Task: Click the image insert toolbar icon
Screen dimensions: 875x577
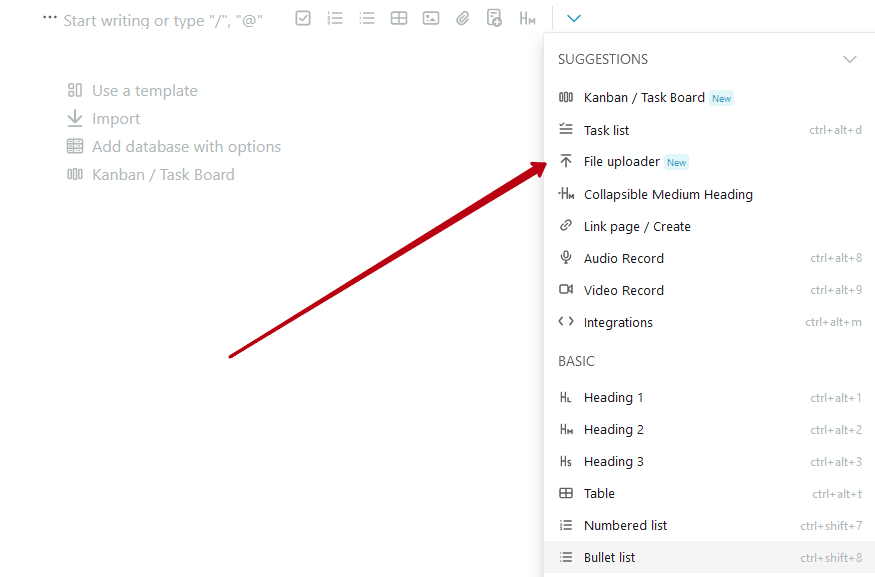Action: coord(431,18)
